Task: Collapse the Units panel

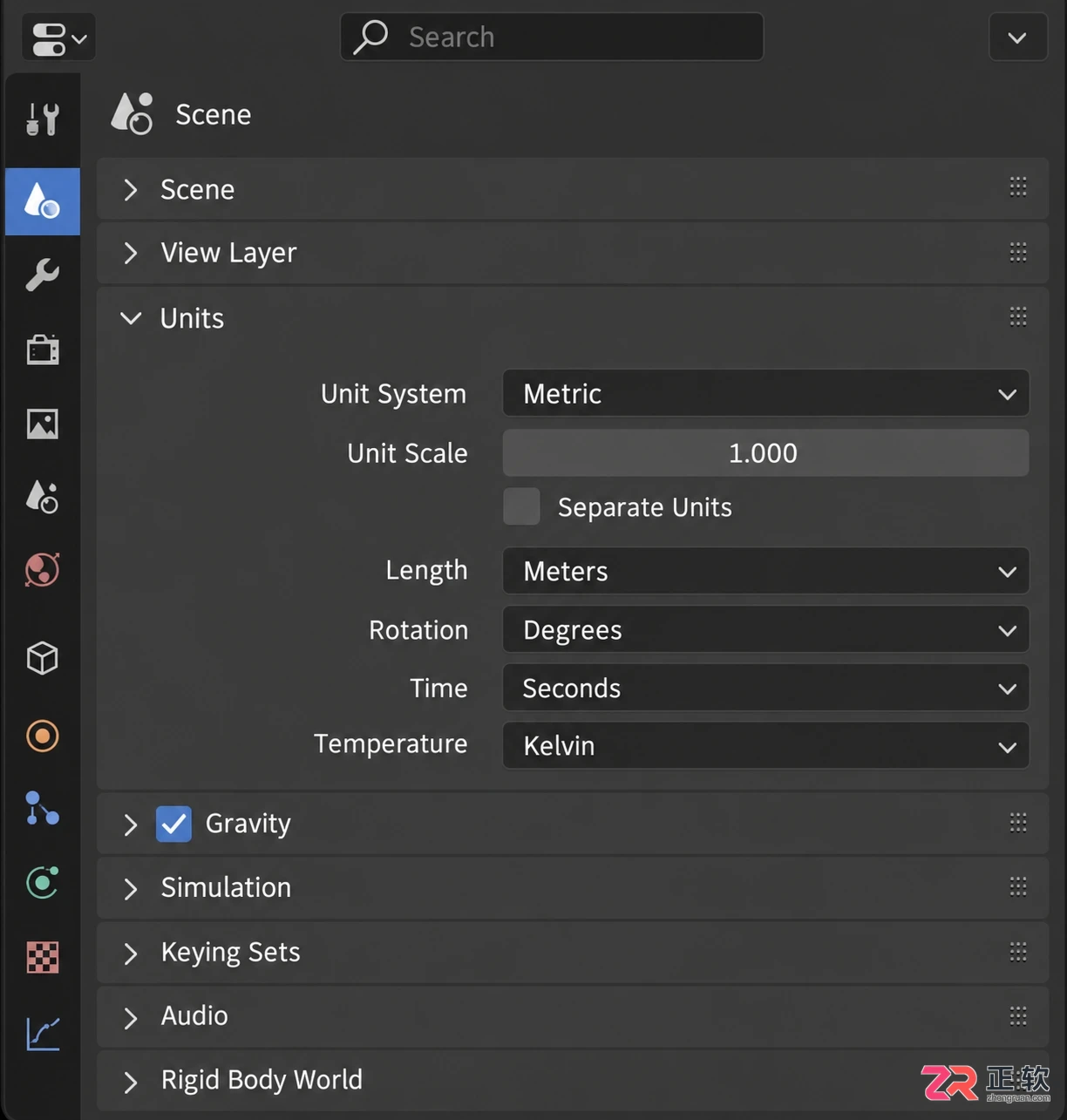Action: click(131, 318)
